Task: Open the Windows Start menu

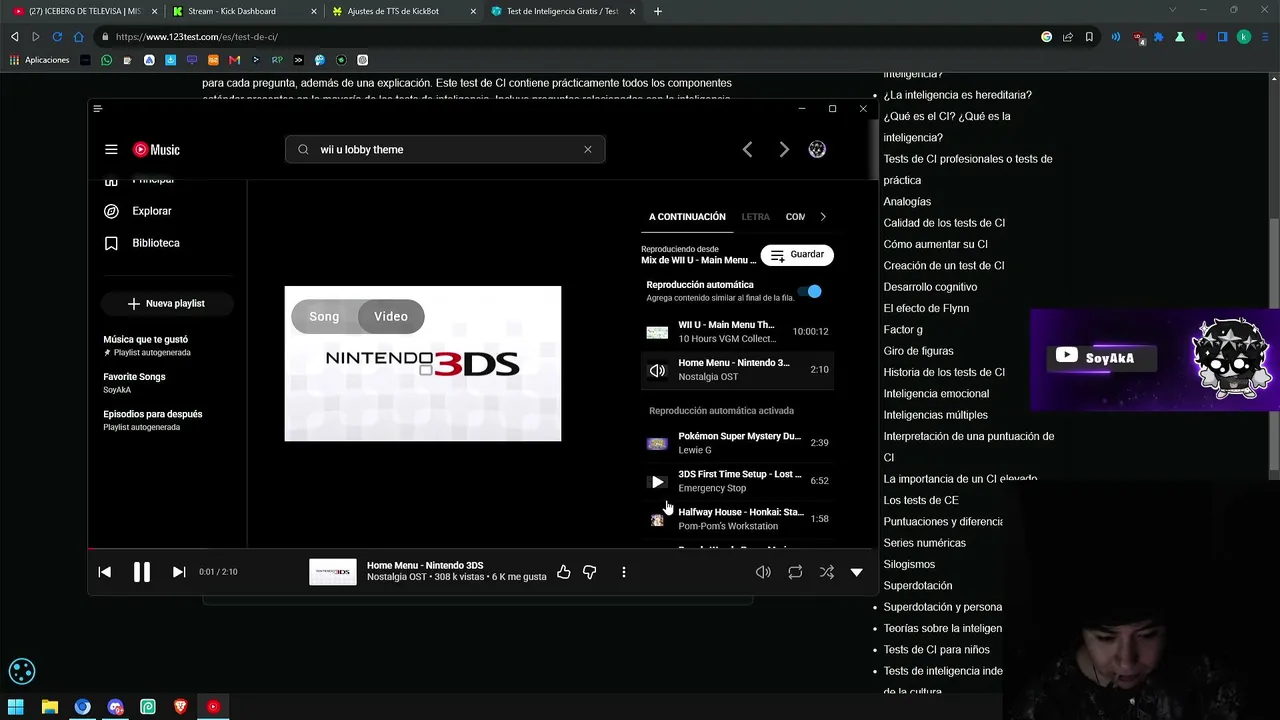Action: (16, 707)
